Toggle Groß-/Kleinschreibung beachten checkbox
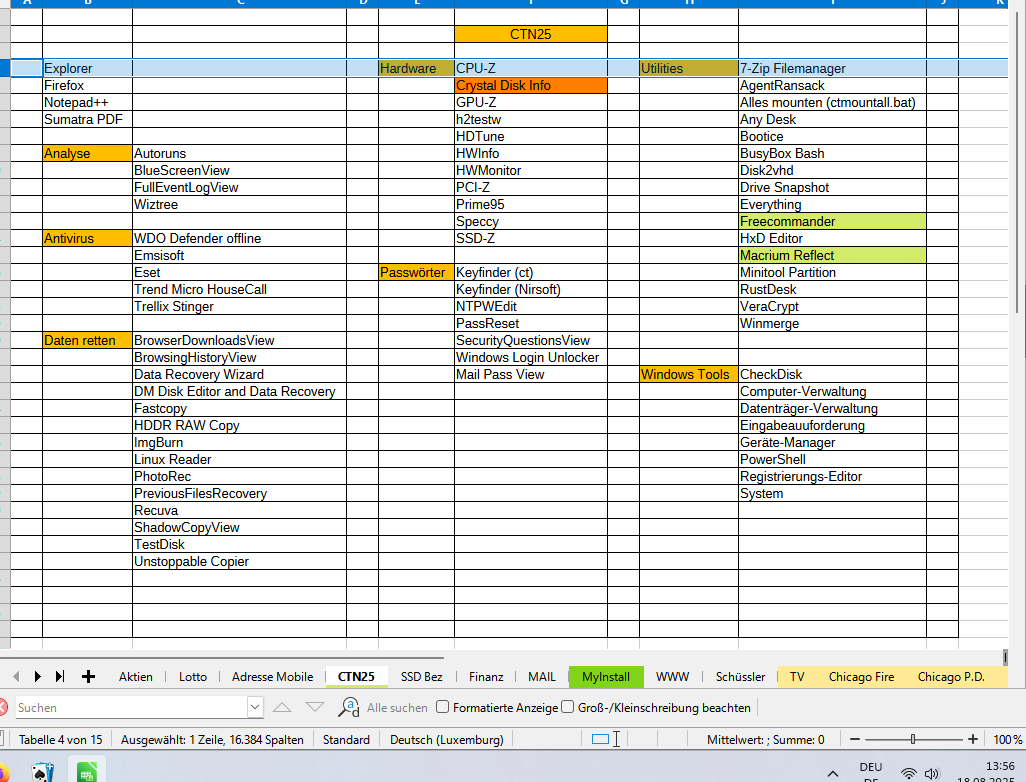Screen dimensions: 1026x782 pos(568,707)
